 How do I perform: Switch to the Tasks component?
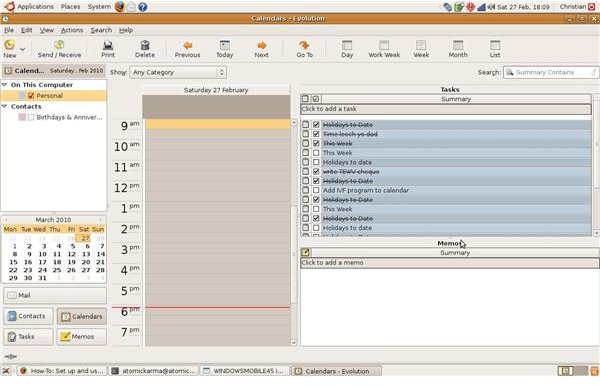click(28, 337)
